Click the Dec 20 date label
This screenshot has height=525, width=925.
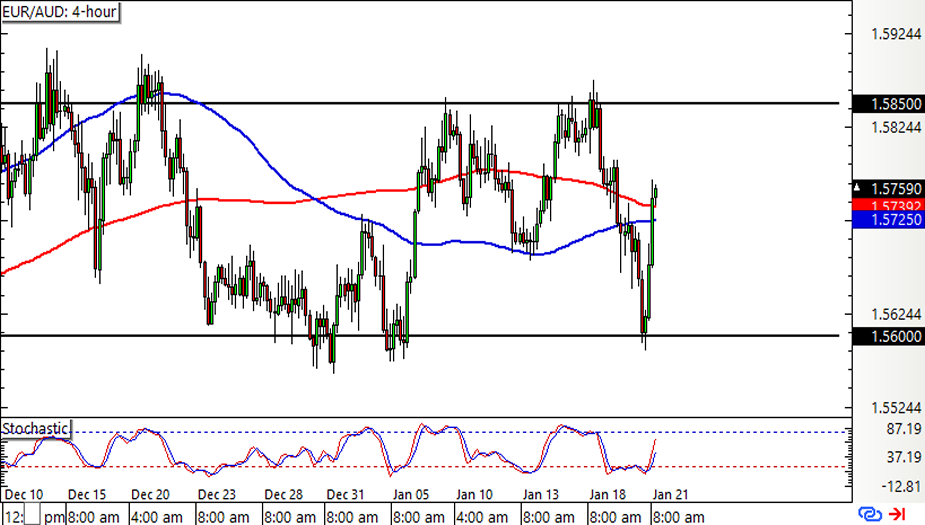[x=150, y=494]
